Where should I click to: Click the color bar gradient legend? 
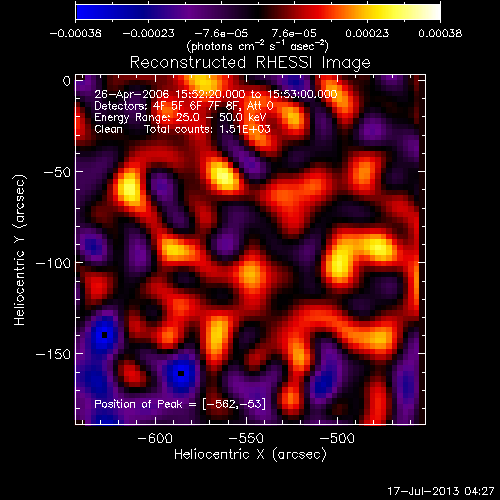click(x=258, y=12)
